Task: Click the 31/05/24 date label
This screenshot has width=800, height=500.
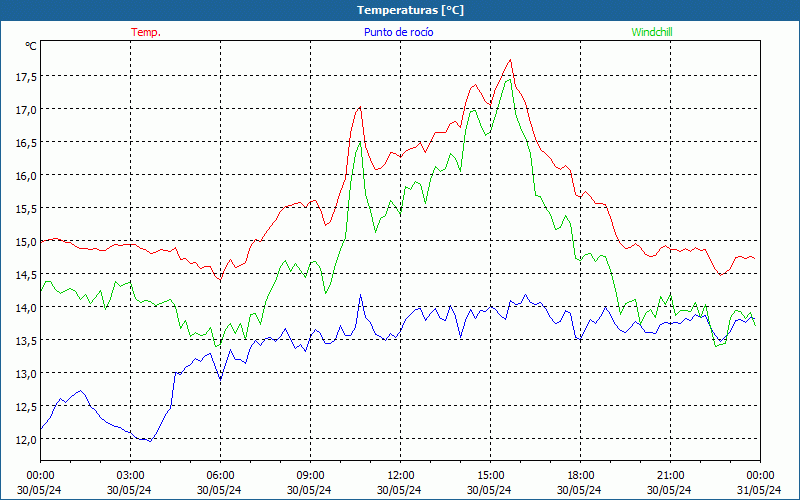Action: pyautogui.click(x=760, y=490)
